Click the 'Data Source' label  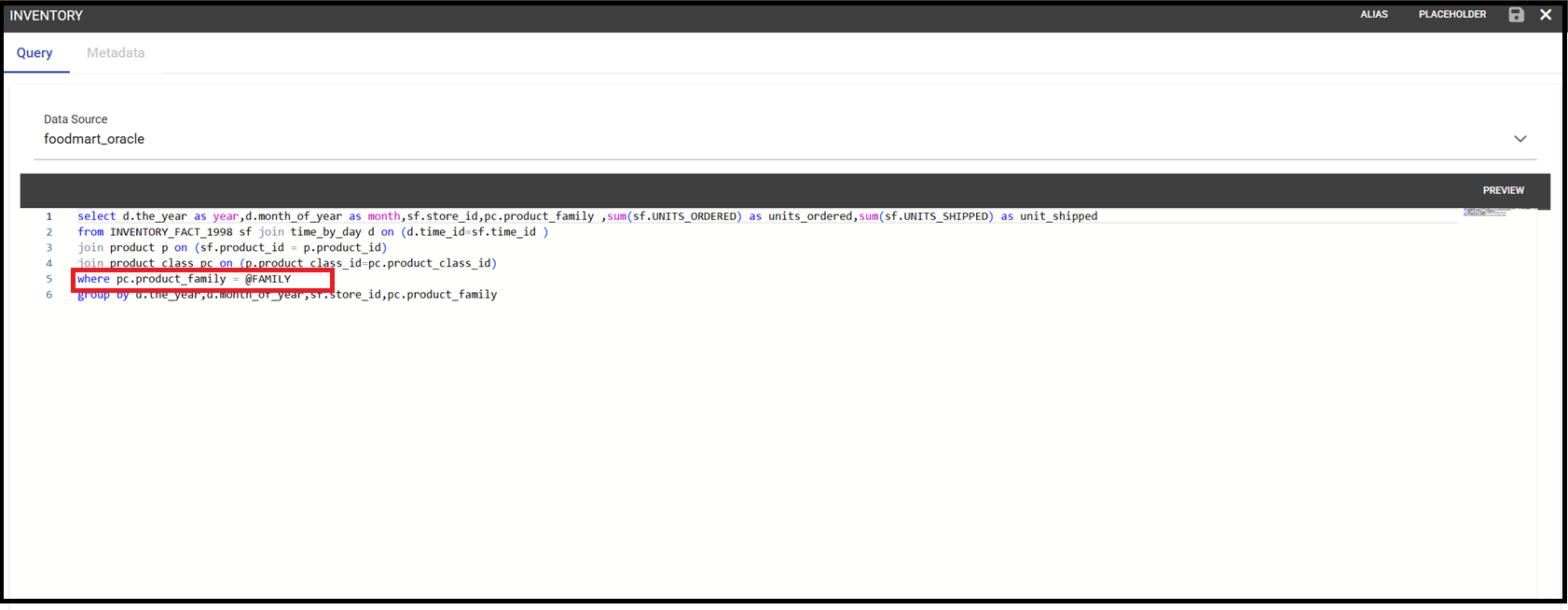[76, 119]
